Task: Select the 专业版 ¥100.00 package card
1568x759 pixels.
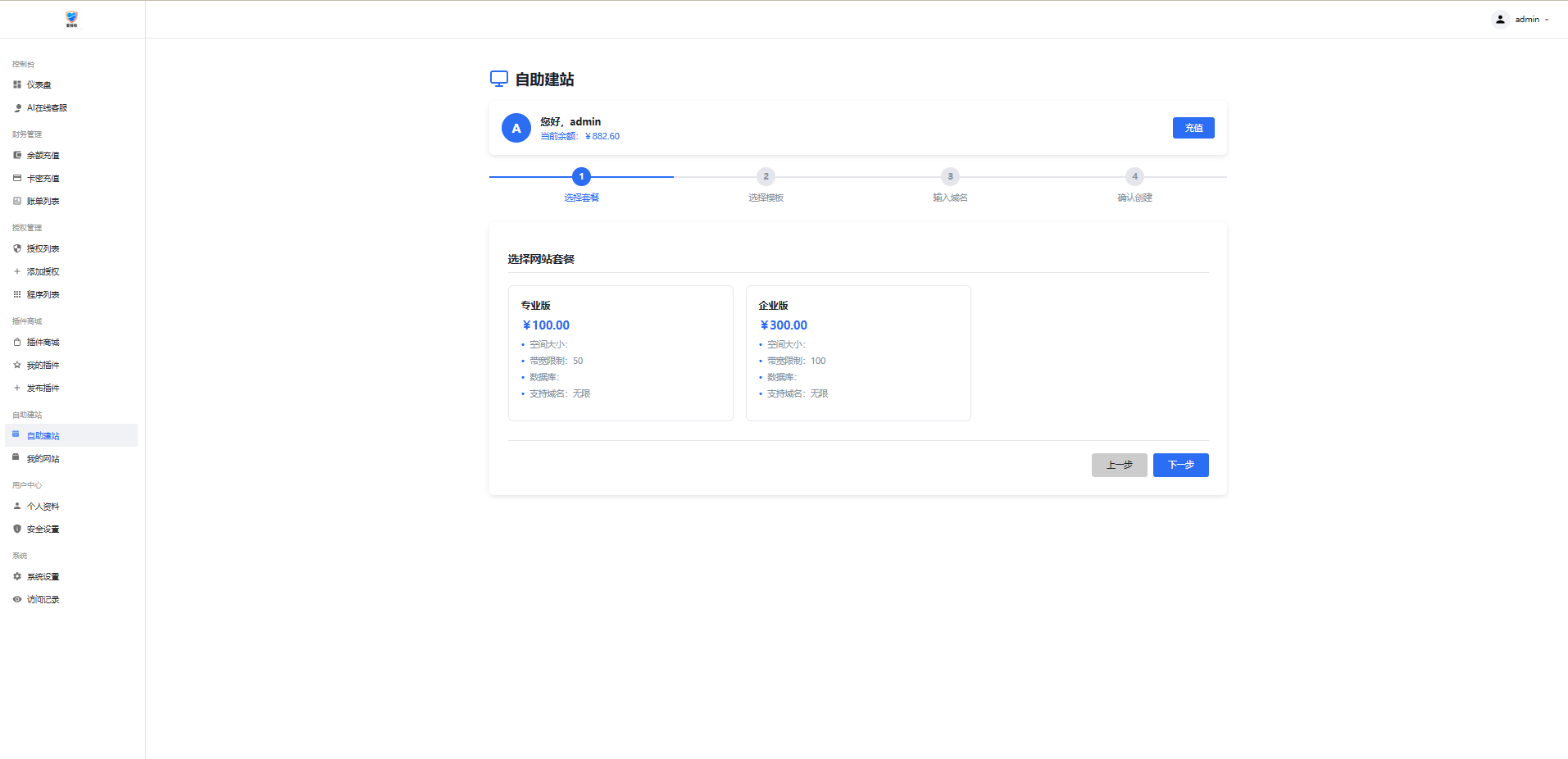Action: pos(620,352)
